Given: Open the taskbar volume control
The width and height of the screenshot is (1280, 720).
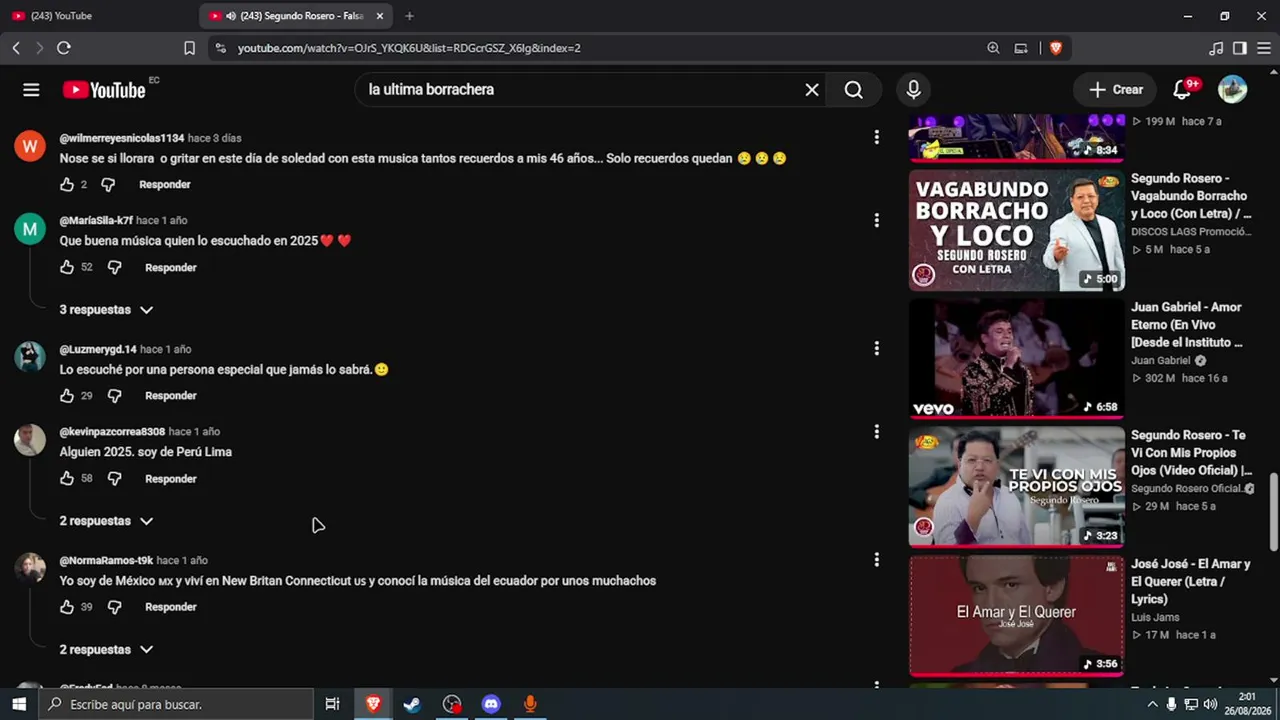Looking at the screenshot, I should point(1210,704).
